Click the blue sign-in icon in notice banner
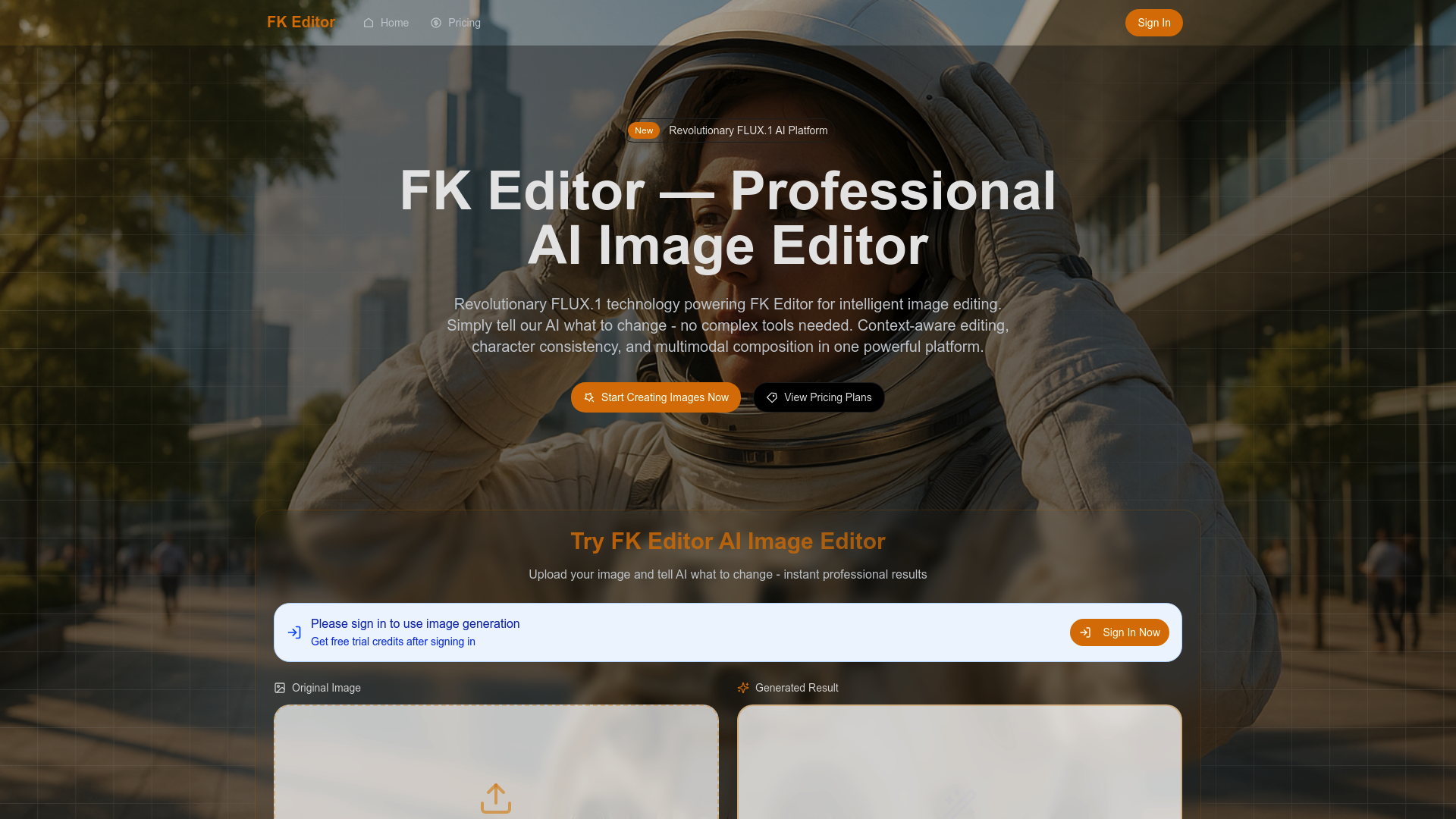1456x819 pixels. (294, 632)
